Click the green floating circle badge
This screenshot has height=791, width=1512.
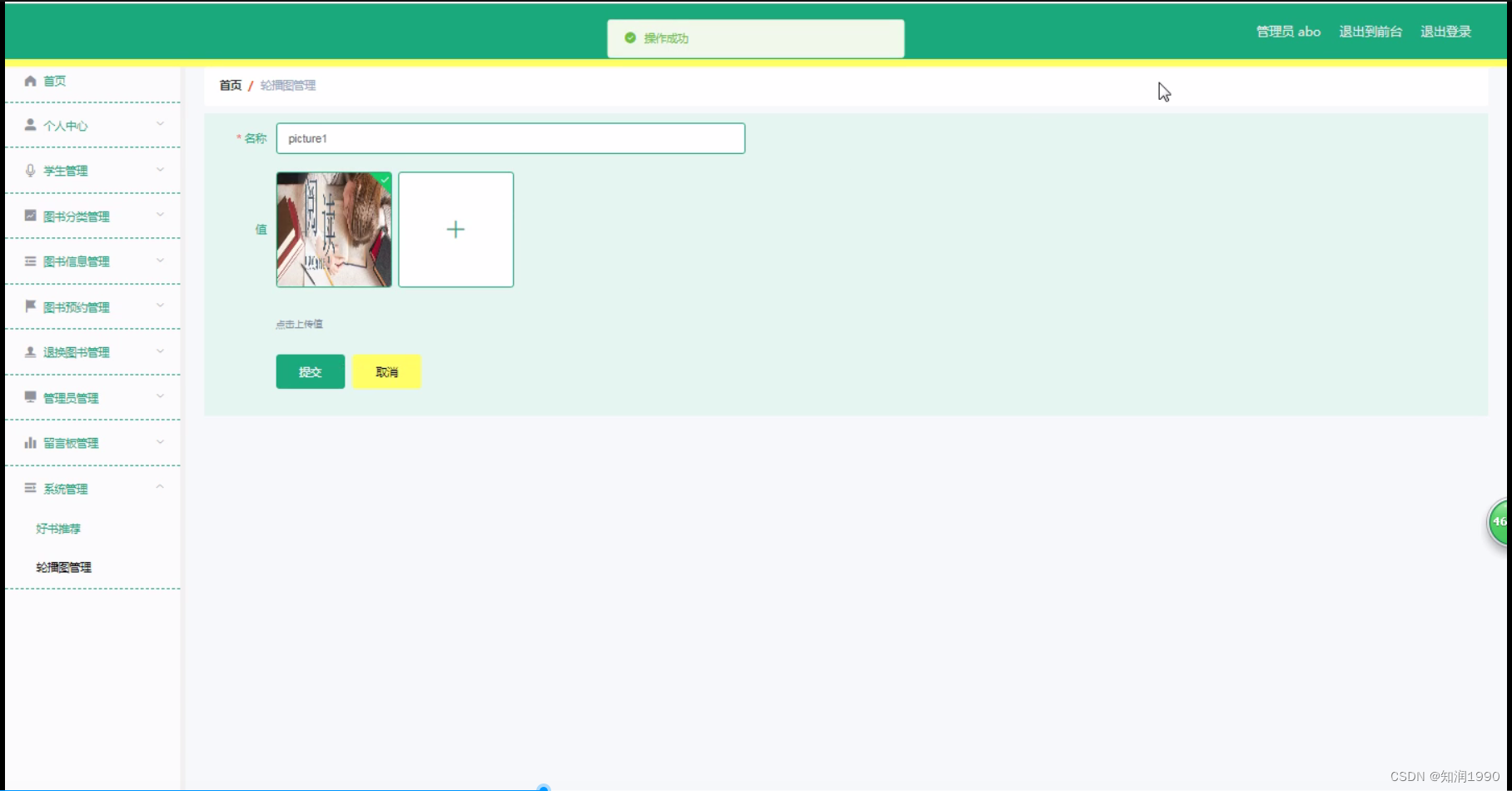(1500, 522)
